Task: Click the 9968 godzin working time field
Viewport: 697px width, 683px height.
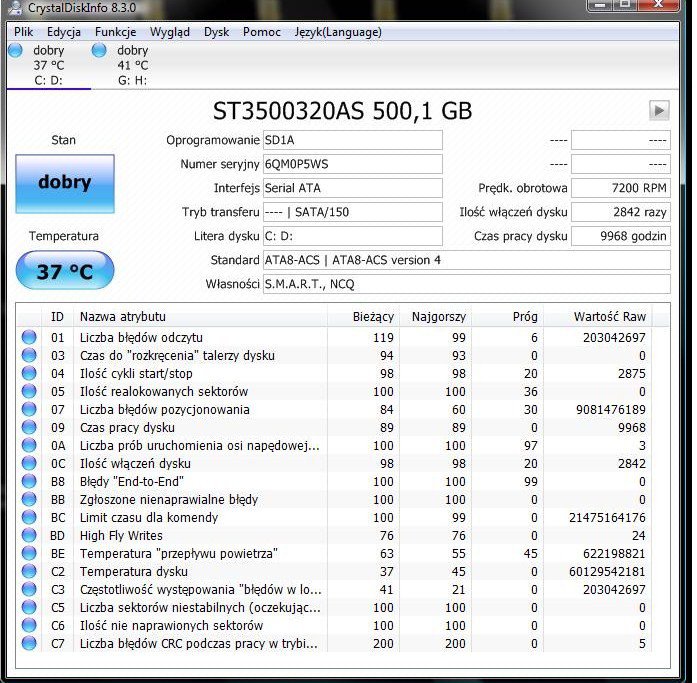Action: pyautogui.click(x=621, y=236)
